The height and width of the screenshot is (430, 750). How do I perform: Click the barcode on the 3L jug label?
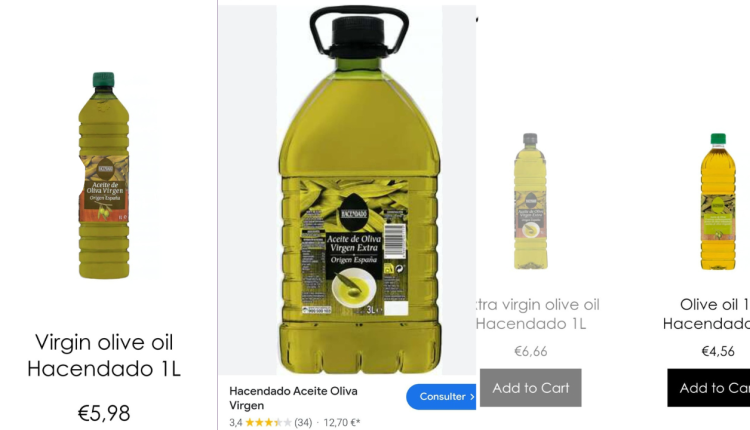tap(395, 242)
